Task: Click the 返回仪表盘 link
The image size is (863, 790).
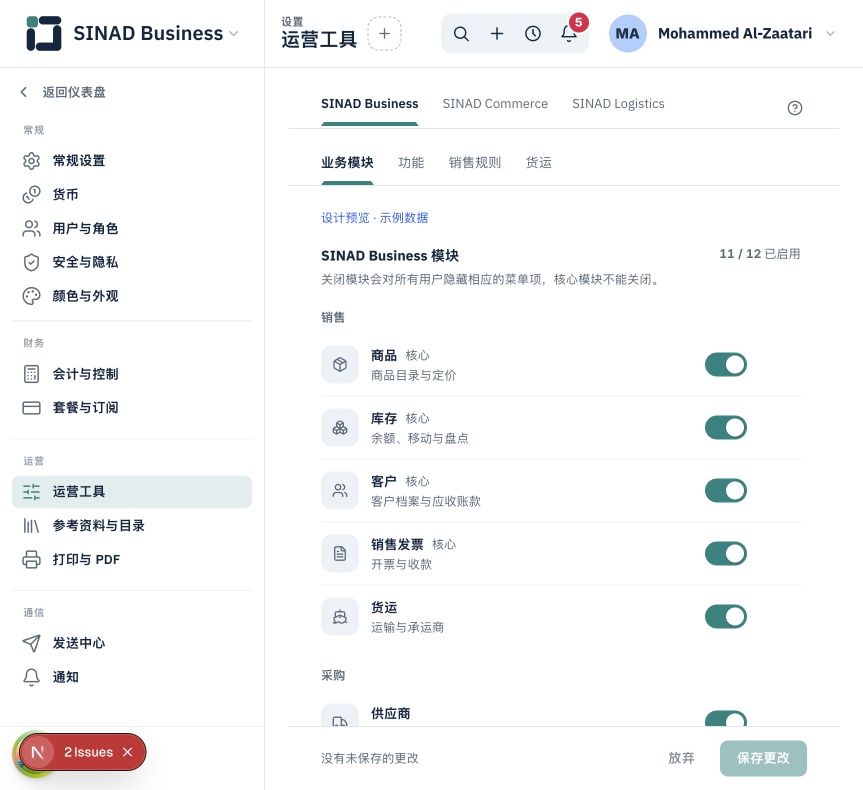Action: coord(74,92)
